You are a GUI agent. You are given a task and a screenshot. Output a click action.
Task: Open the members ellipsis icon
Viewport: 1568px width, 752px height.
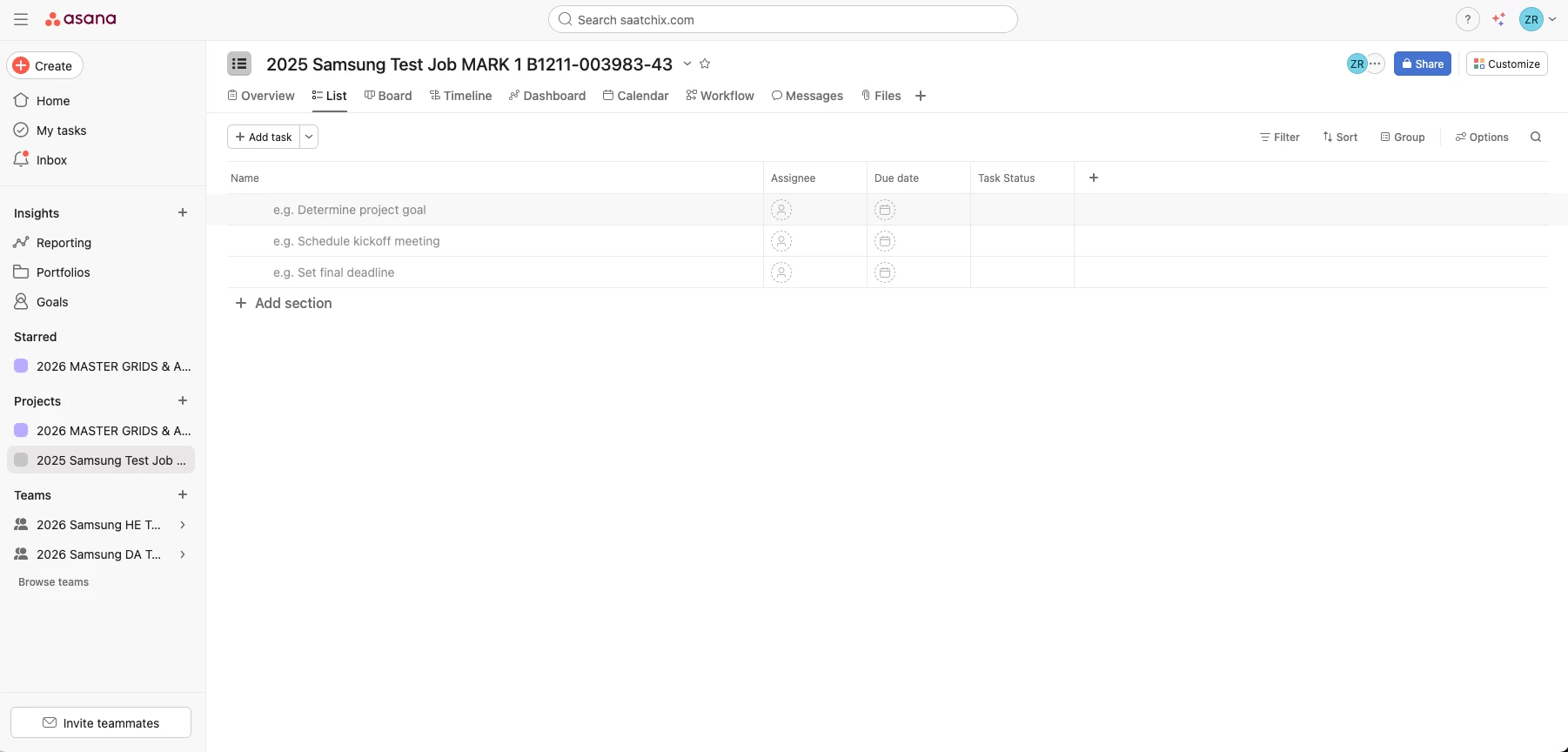click(1376, 64)
